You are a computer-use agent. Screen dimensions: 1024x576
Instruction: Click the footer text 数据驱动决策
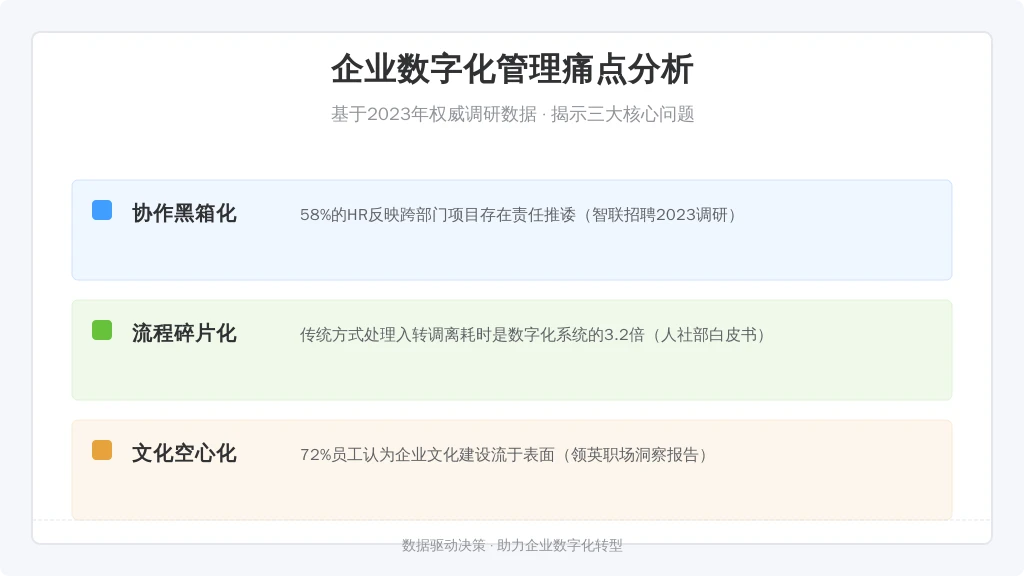(x=443, y=545)
